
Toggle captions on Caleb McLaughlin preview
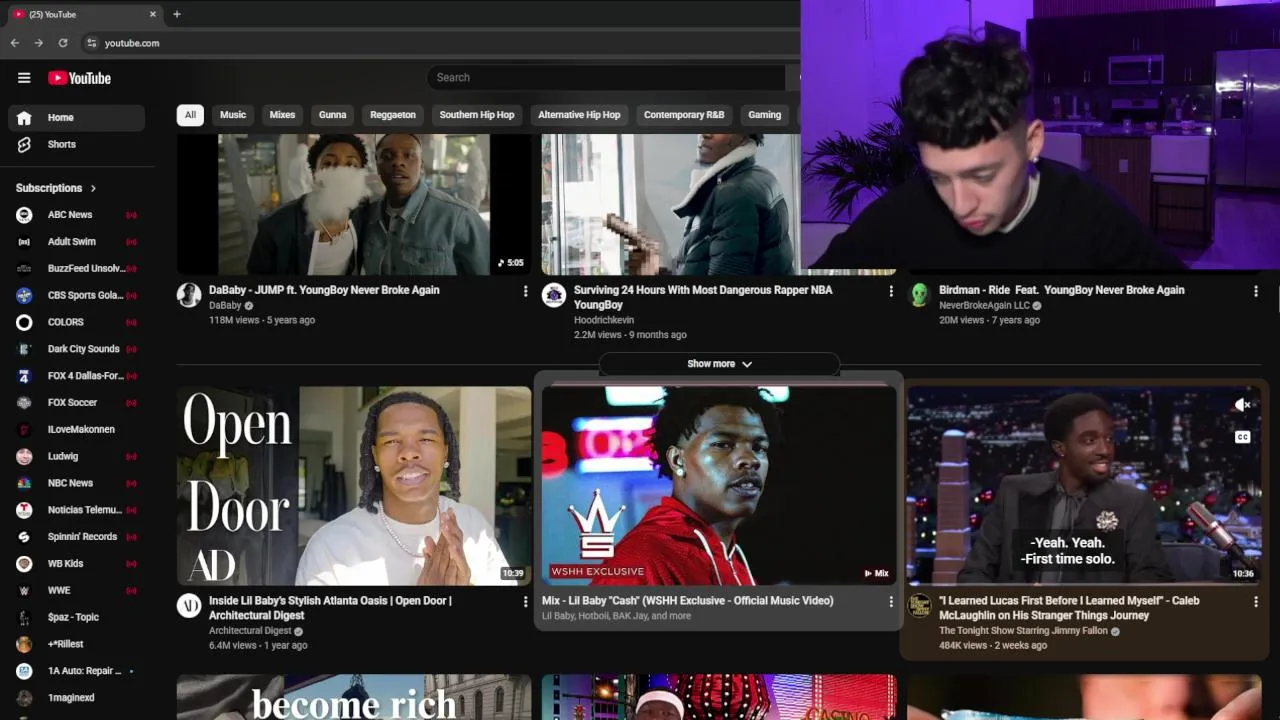(1242, 437)
